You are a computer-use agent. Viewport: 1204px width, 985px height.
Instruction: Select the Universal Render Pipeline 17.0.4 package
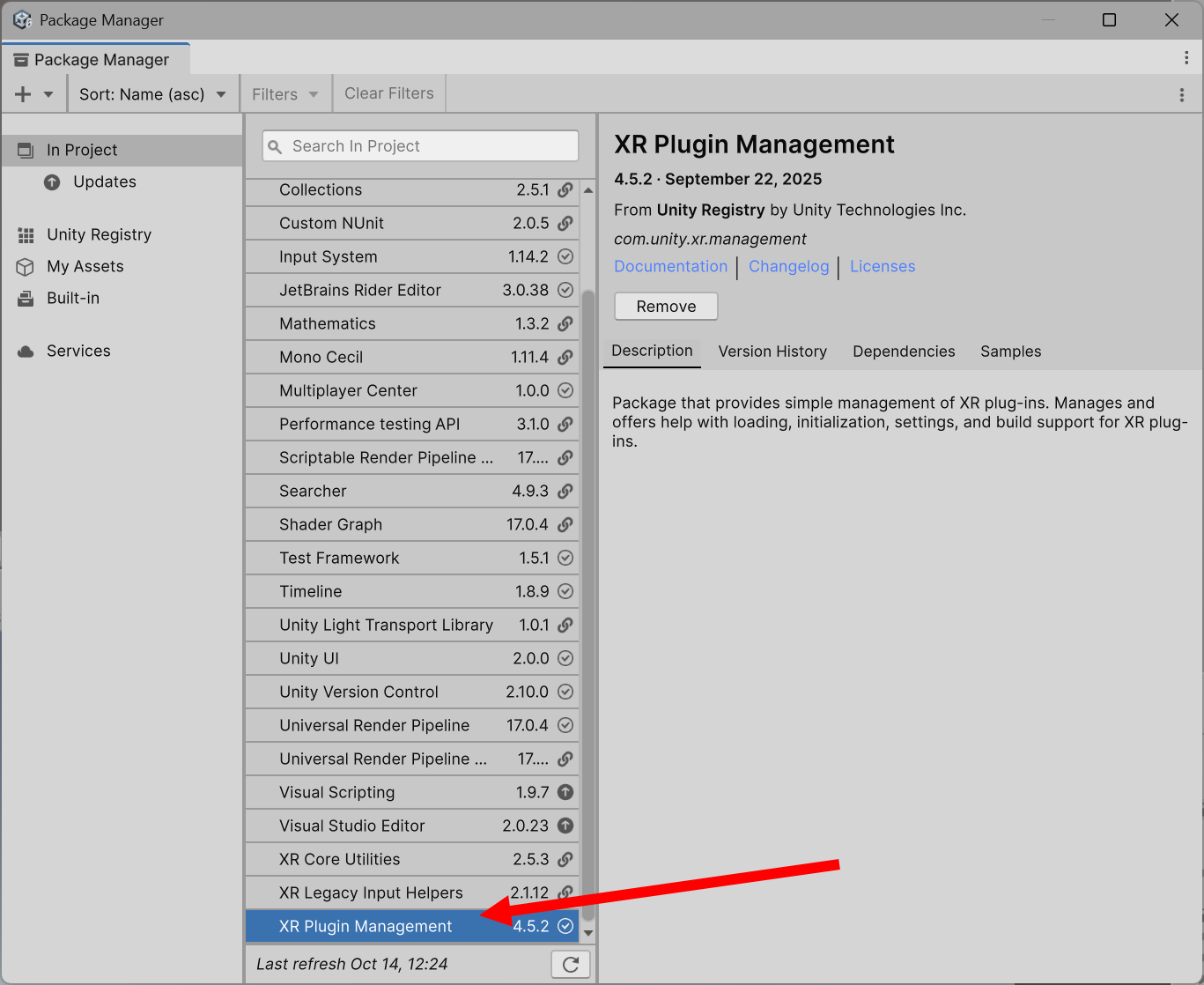[412, 725]
